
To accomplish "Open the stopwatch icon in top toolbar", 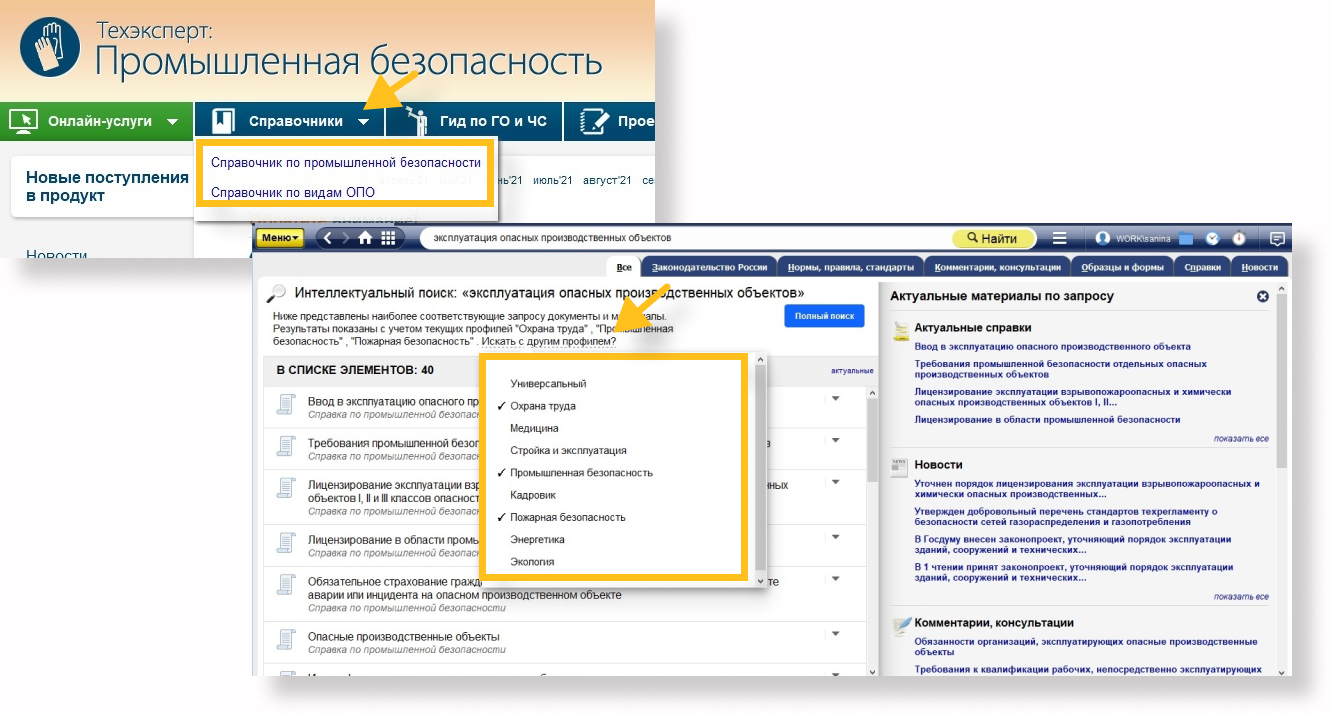I will coord(1239,238).
